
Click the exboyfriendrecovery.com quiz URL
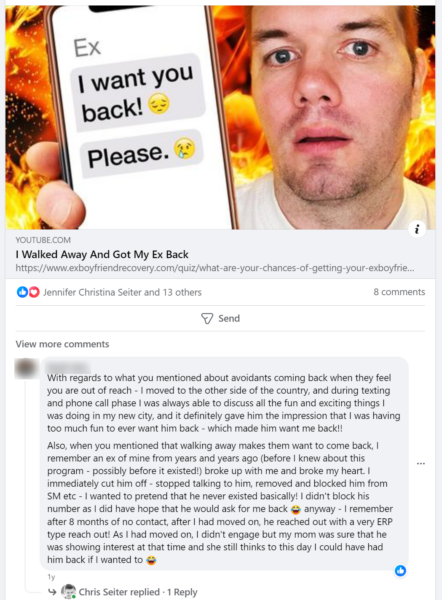[215, 268]
